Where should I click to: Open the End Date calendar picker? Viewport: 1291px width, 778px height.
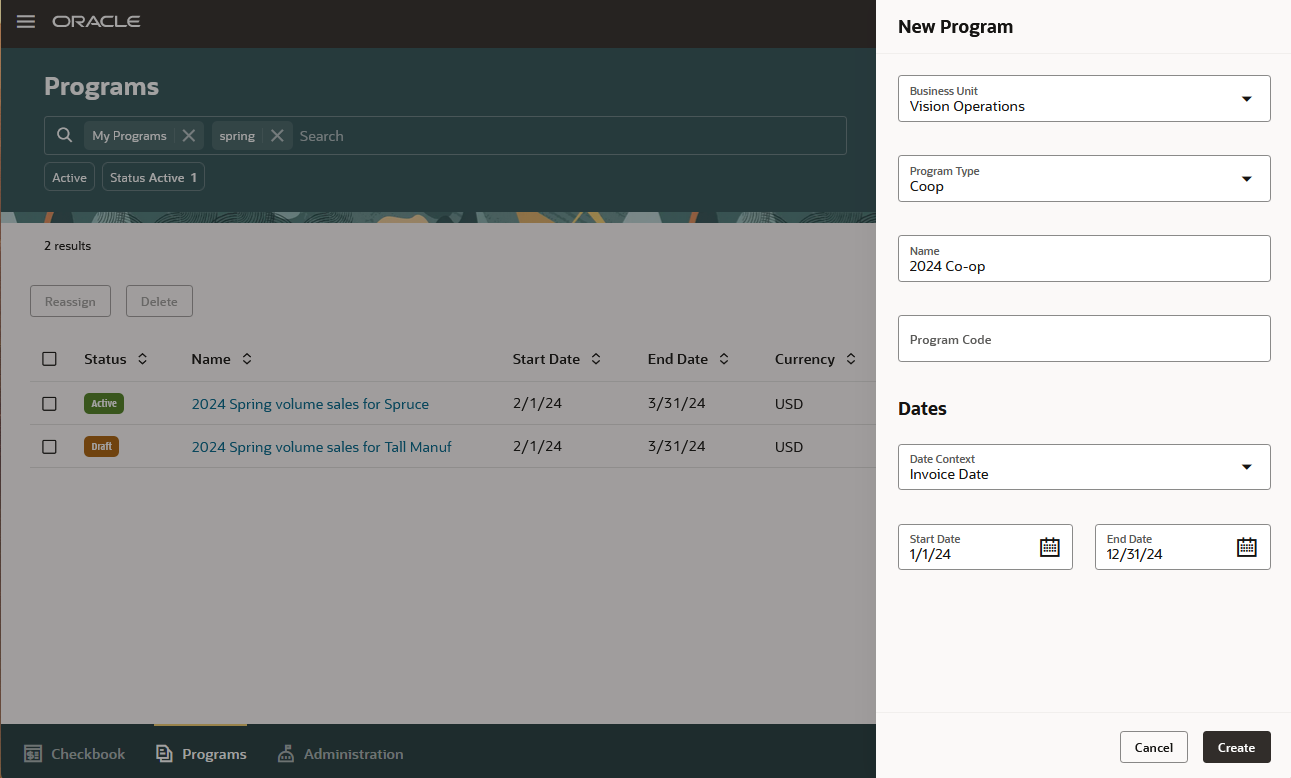(1245, 547)
